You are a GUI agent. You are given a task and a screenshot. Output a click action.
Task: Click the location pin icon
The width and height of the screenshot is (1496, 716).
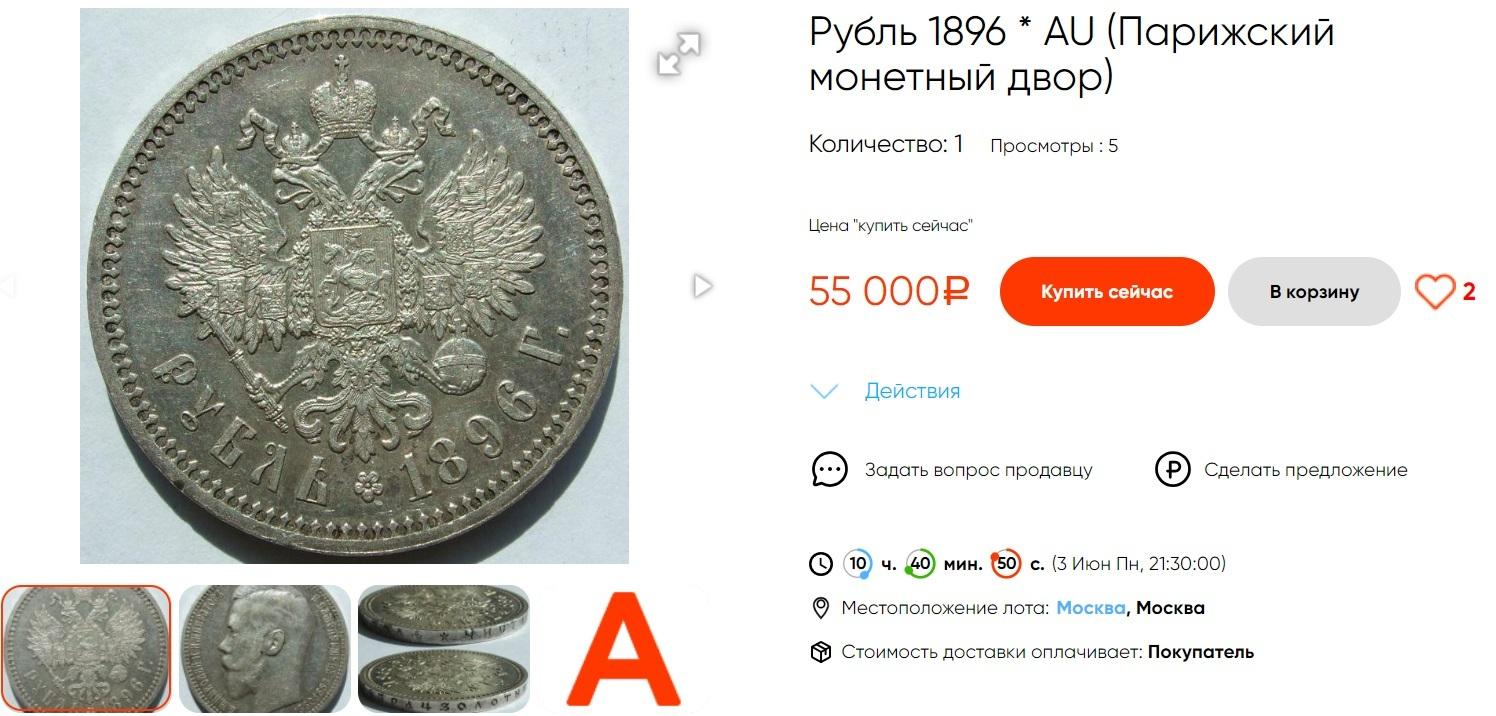(820, 608)
